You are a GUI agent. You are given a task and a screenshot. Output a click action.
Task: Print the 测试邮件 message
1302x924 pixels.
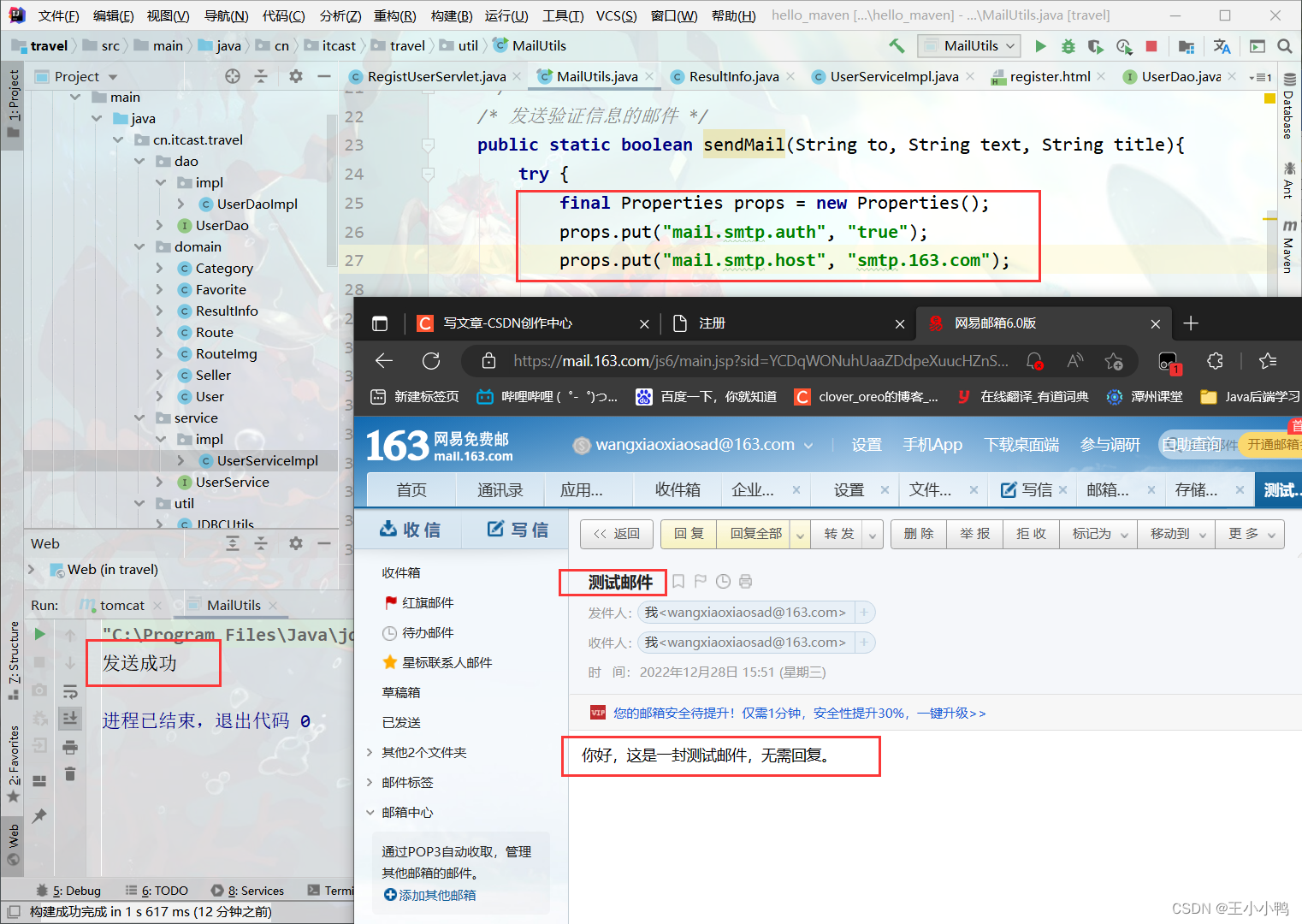pos(746,582)
